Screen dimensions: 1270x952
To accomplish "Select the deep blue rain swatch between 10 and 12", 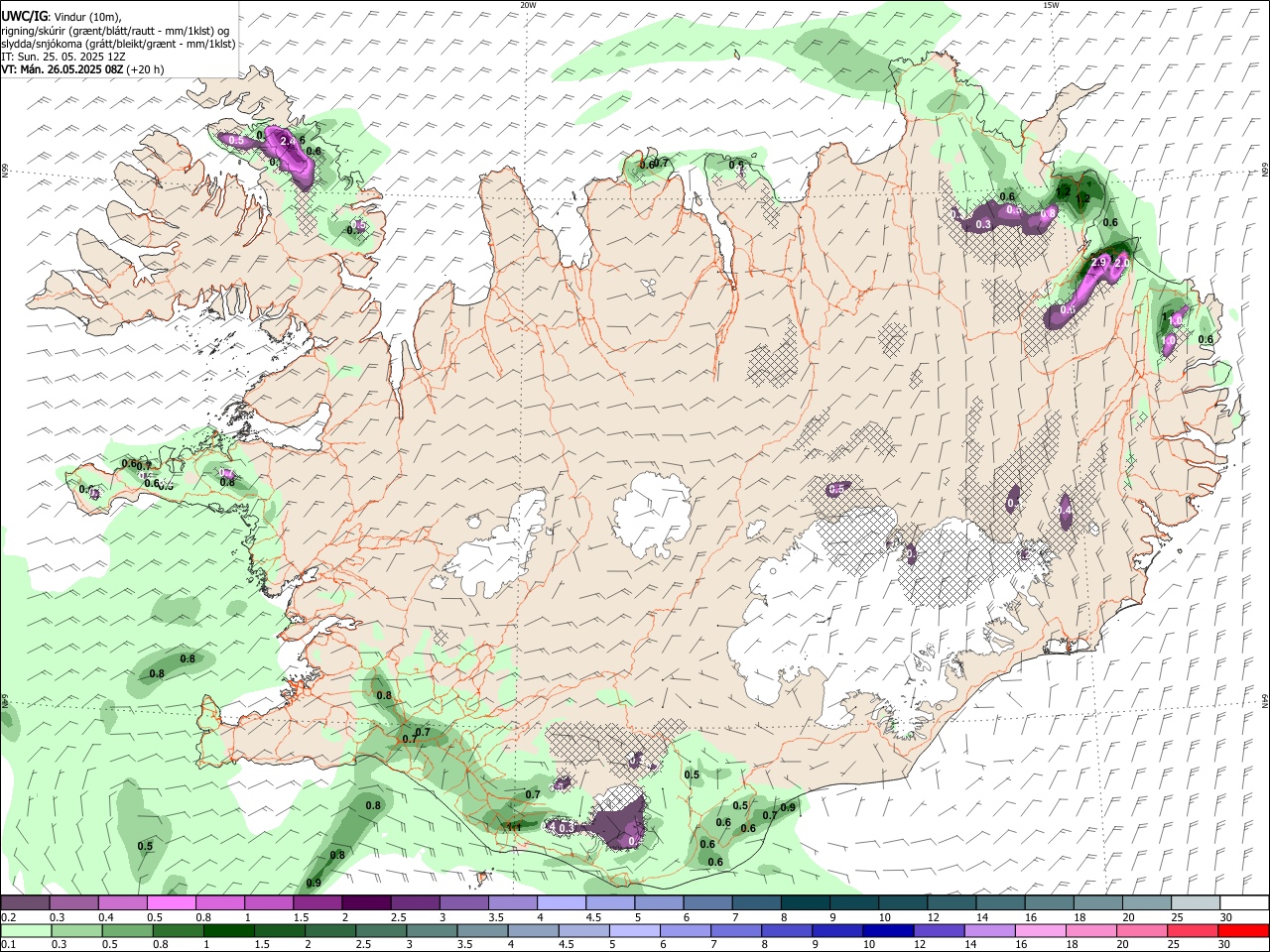I will [887, 930].
